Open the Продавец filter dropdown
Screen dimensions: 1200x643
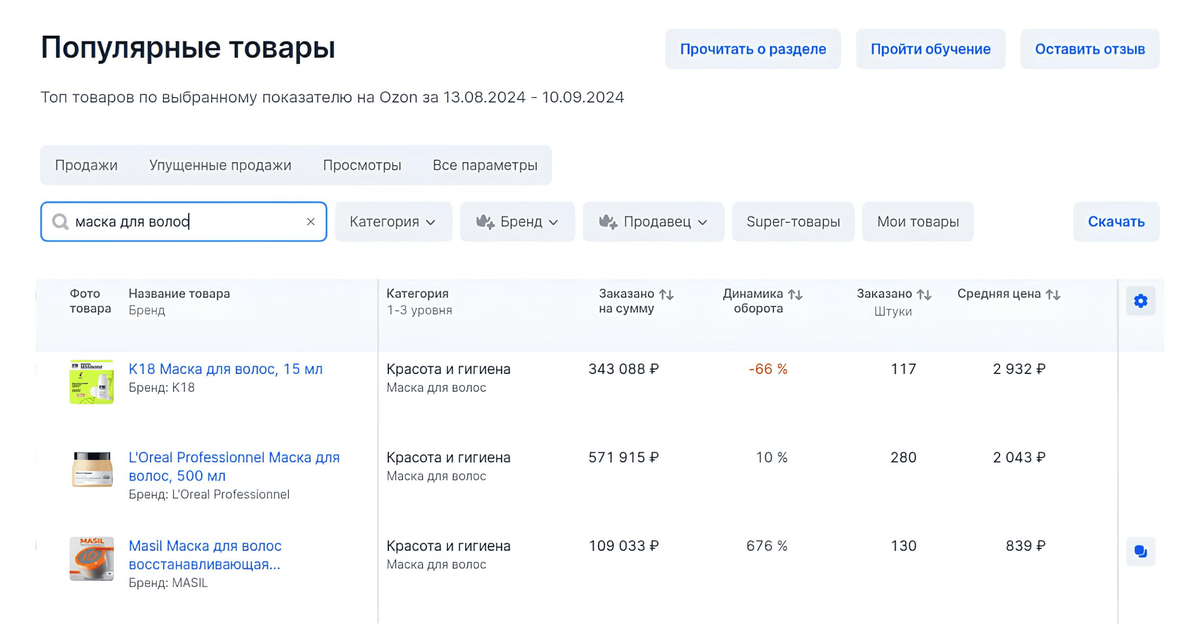click(x=653, y=222)
